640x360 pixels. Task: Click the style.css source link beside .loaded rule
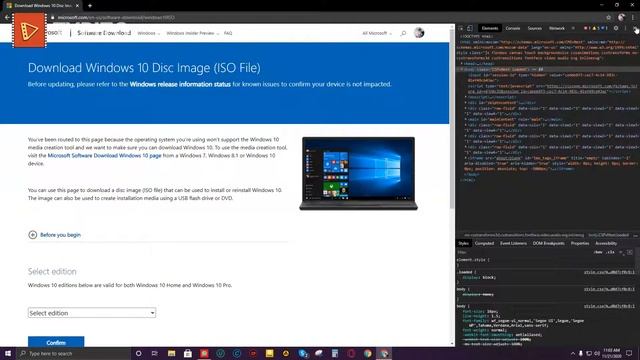point(609,272)
